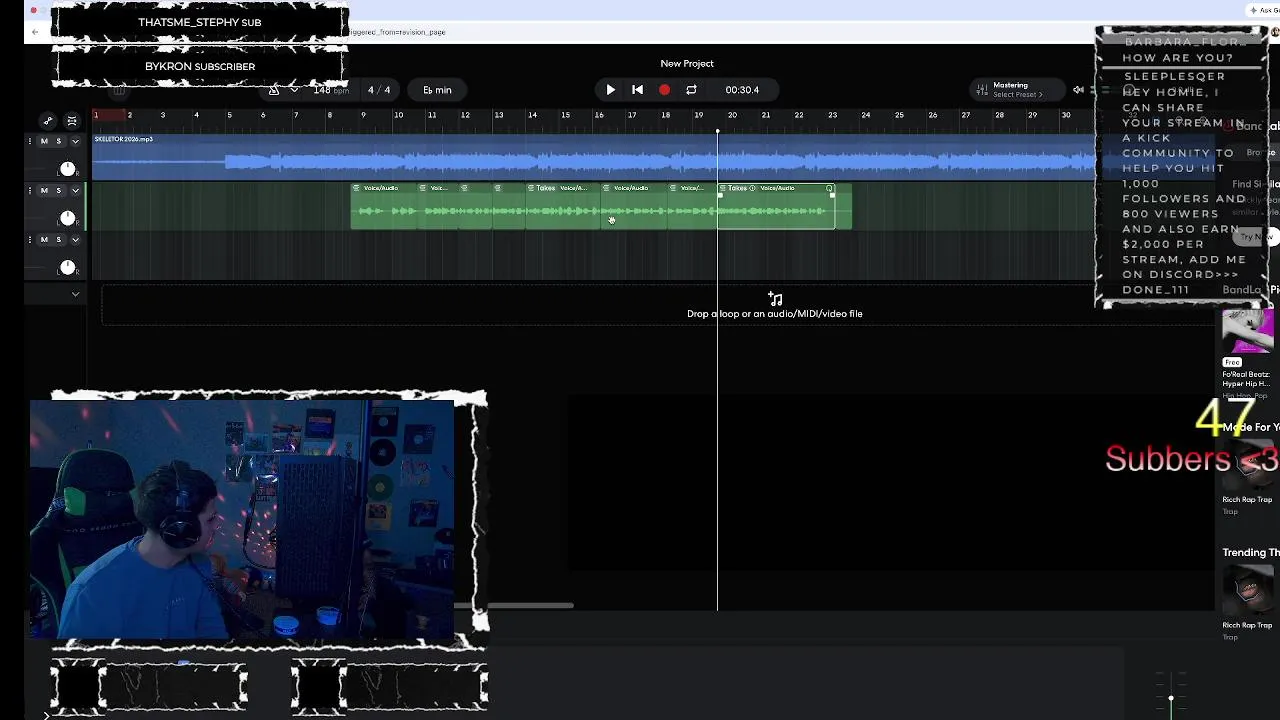Toggle the loop/cycle button
Screen dimensions: 1280x720
pos(691,90)
